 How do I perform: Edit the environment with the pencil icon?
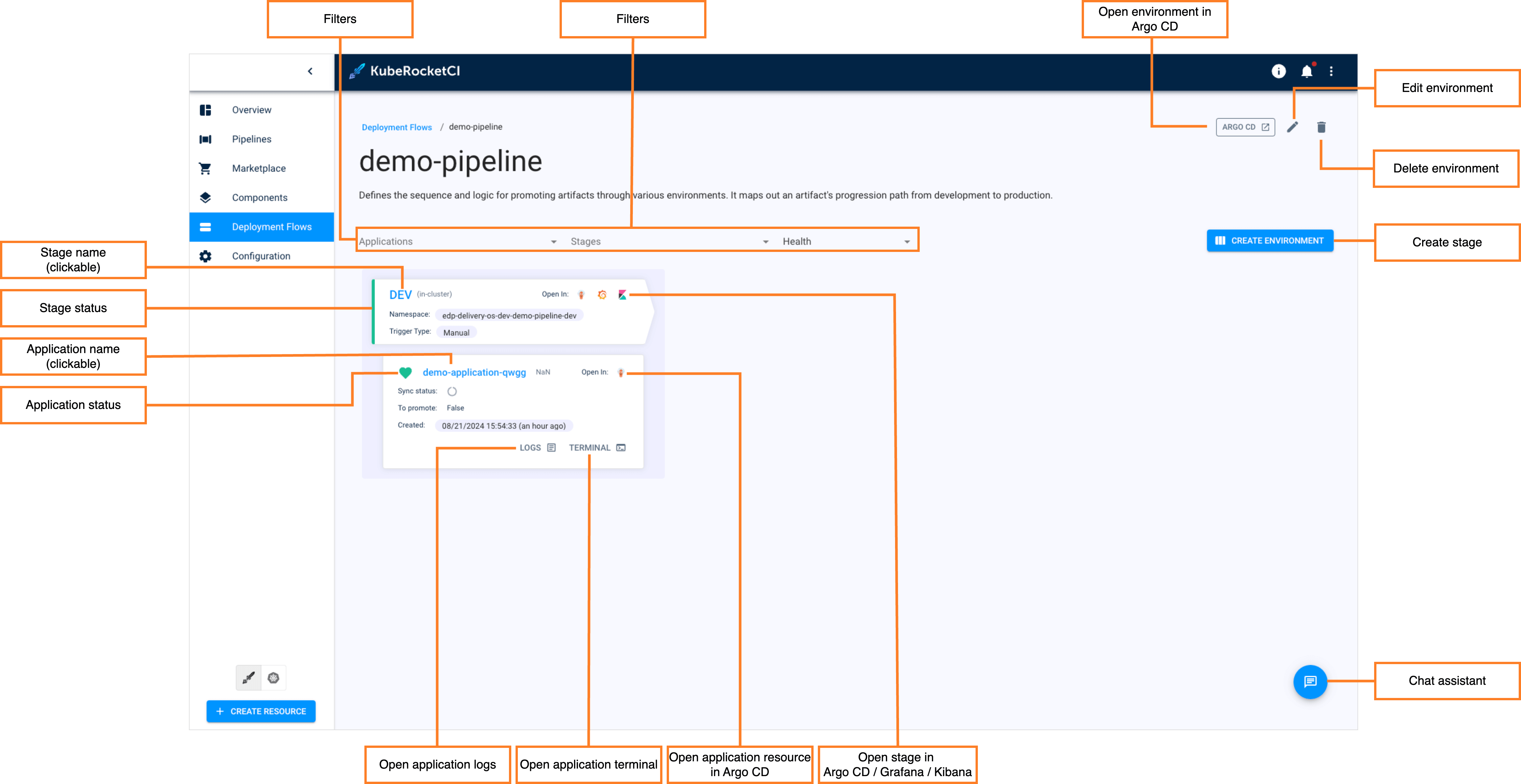pos(1293,127)
